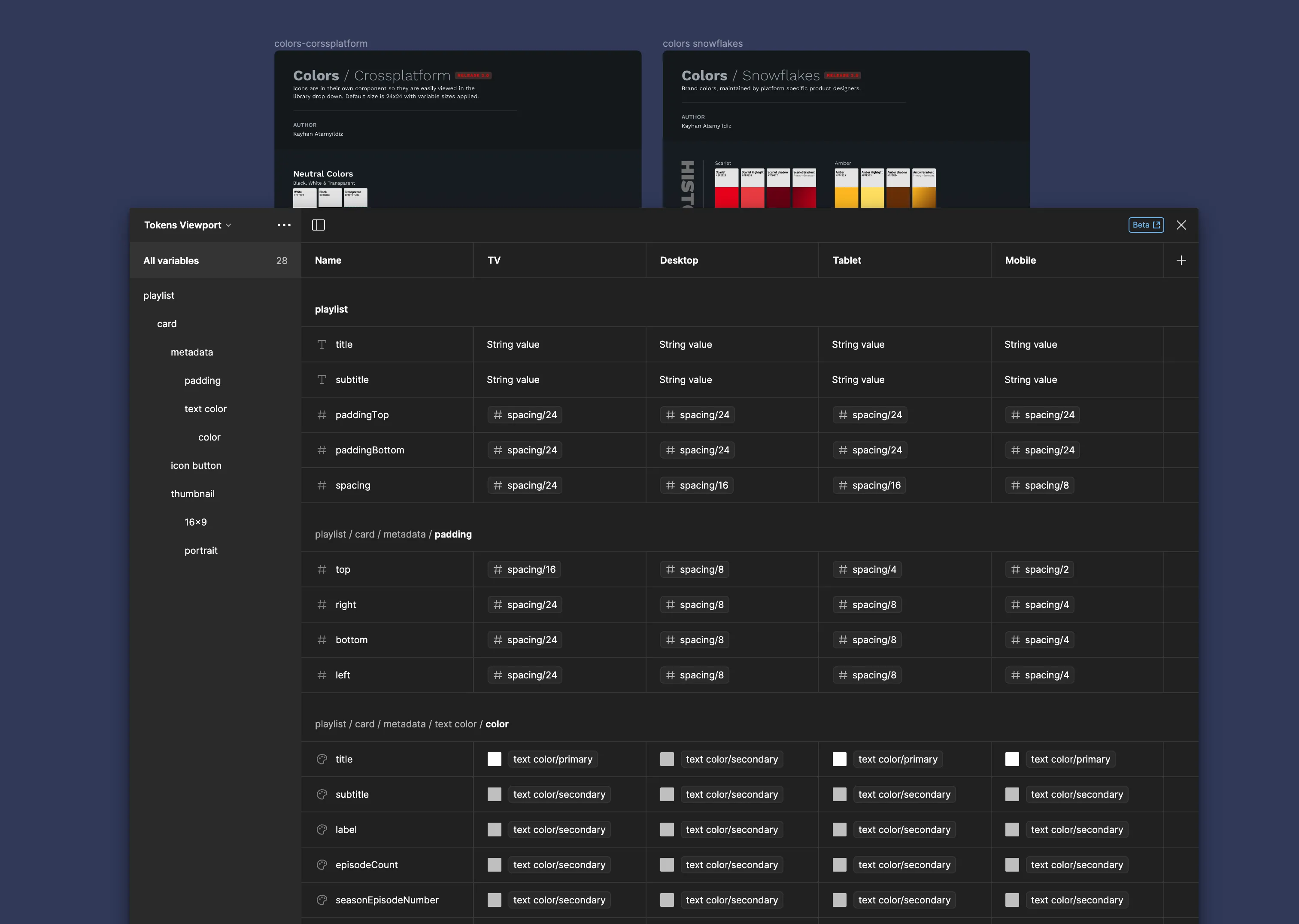The image size is (1299, 924).
Task: Select All variables in sidebar
Action: point(215,261)
